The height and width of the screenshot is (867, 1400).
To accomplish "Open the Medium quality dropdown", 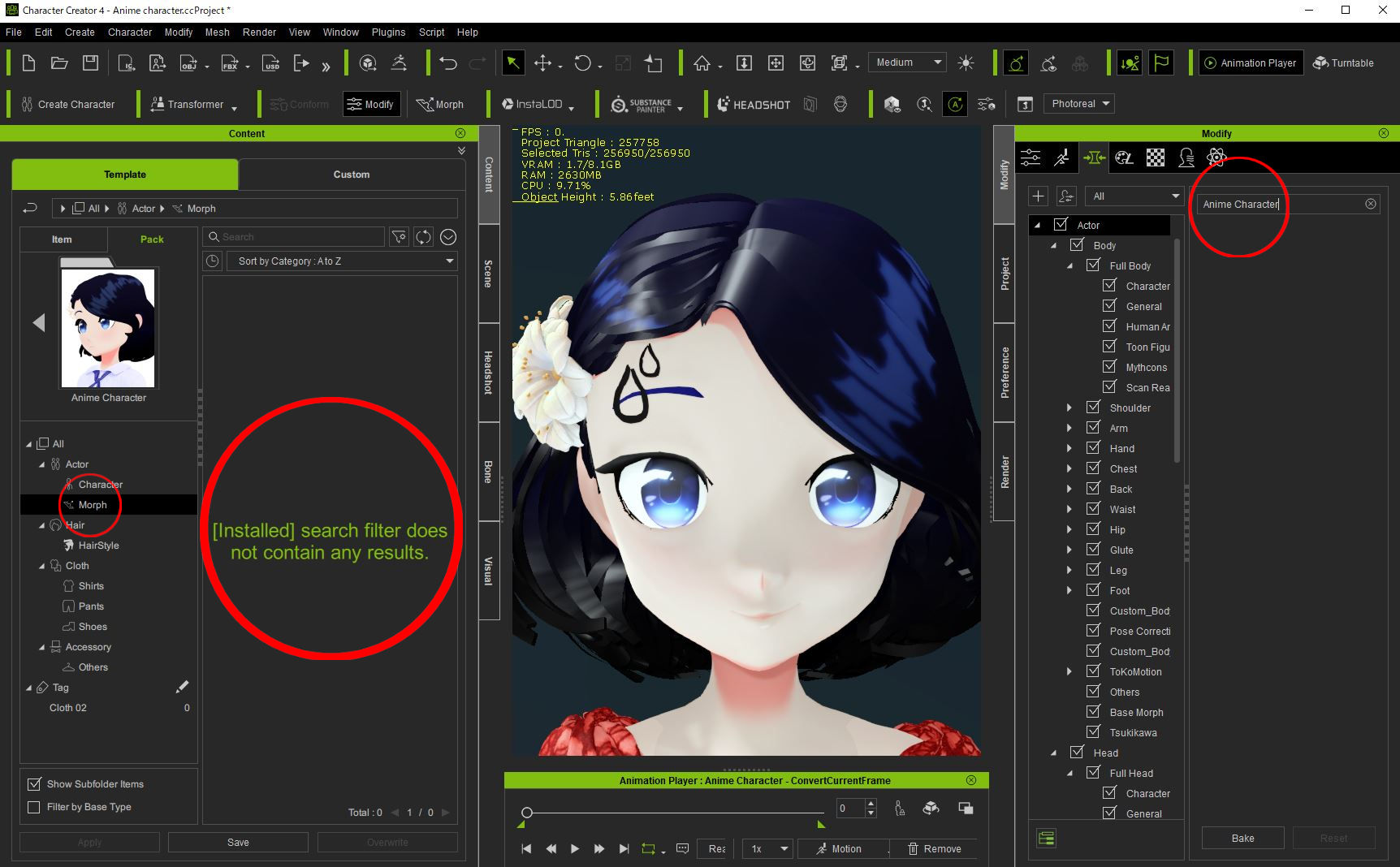I will tap(907, 63).
